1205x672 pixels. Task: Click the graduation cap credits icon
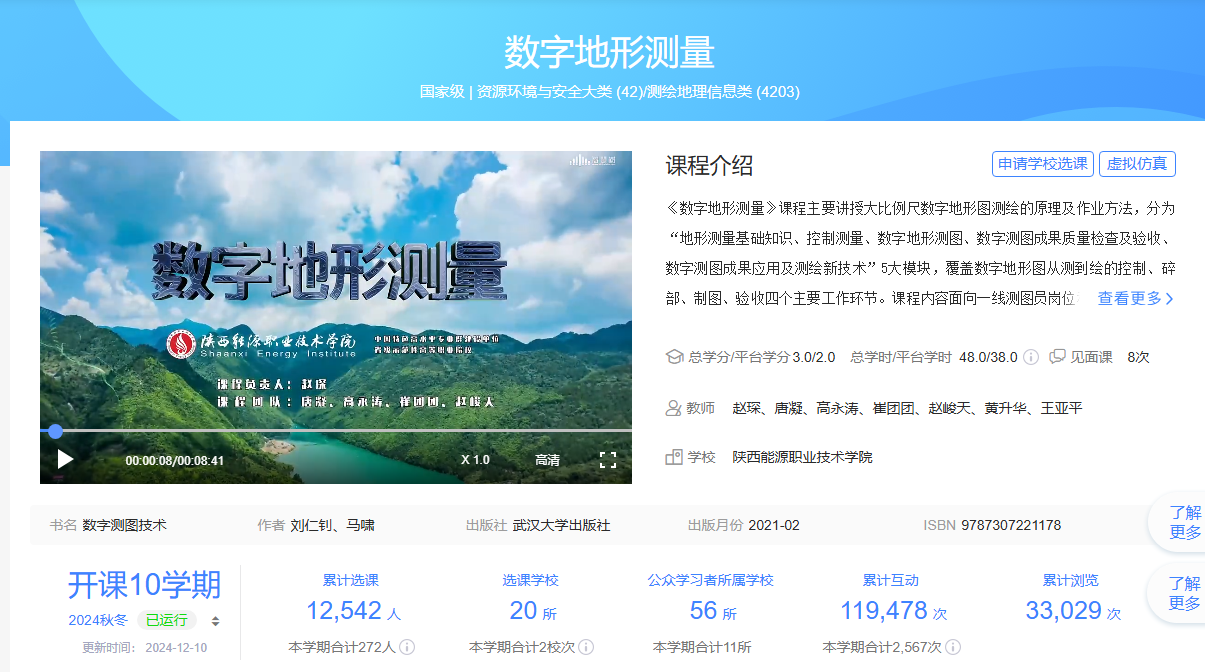click(674, 357)
